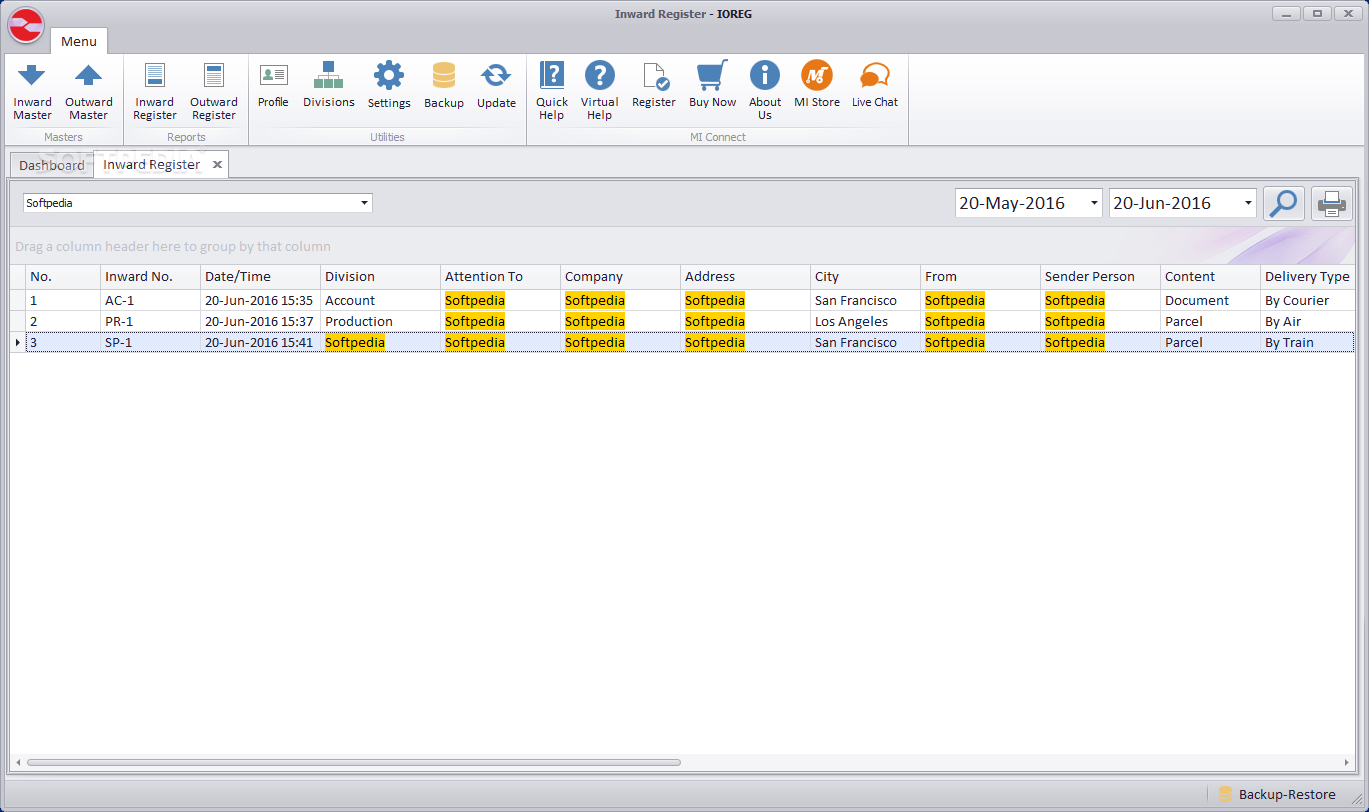Select the Production division cell
The height and width of the screenshot is (812, 1369).
pyautogui.click(x=380, y=322)
